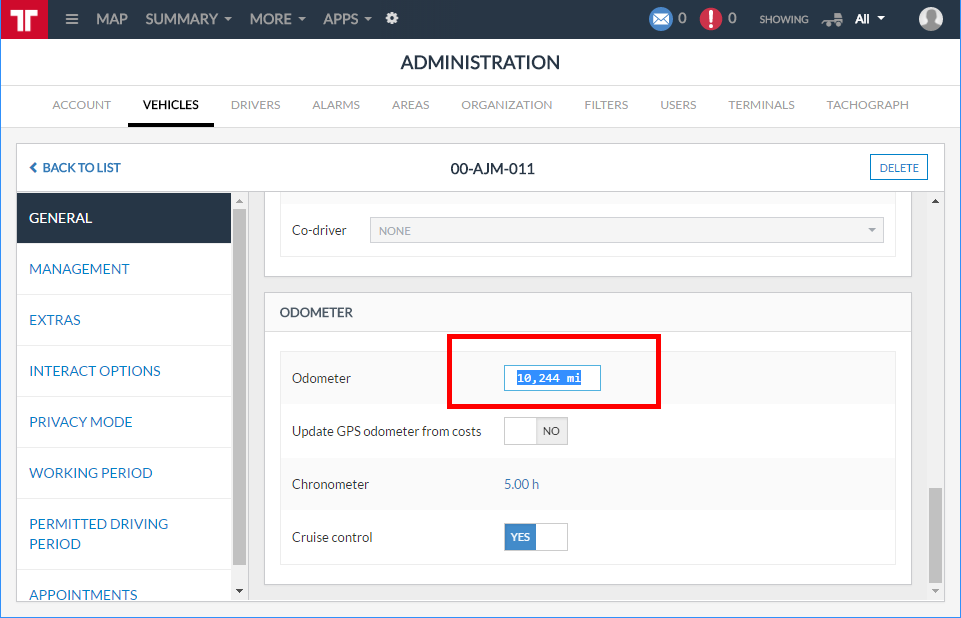Switch to the DRIVERS tab
Image resolution: width=961 pixels, height=618 pixels.
[255, 105]
